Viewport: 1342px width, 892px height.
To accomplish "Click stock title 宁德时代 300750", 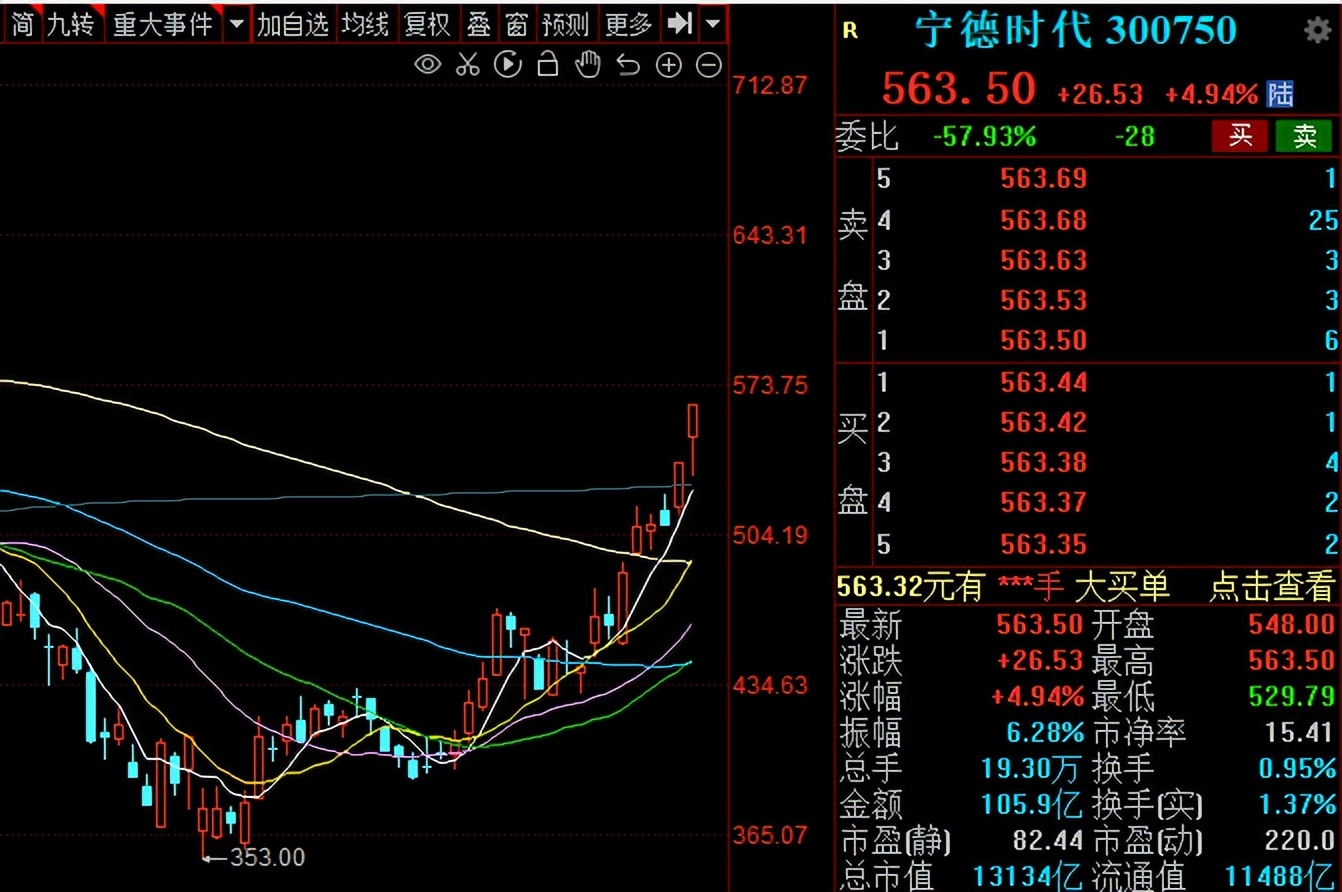I will click(x=1077, y=31).
